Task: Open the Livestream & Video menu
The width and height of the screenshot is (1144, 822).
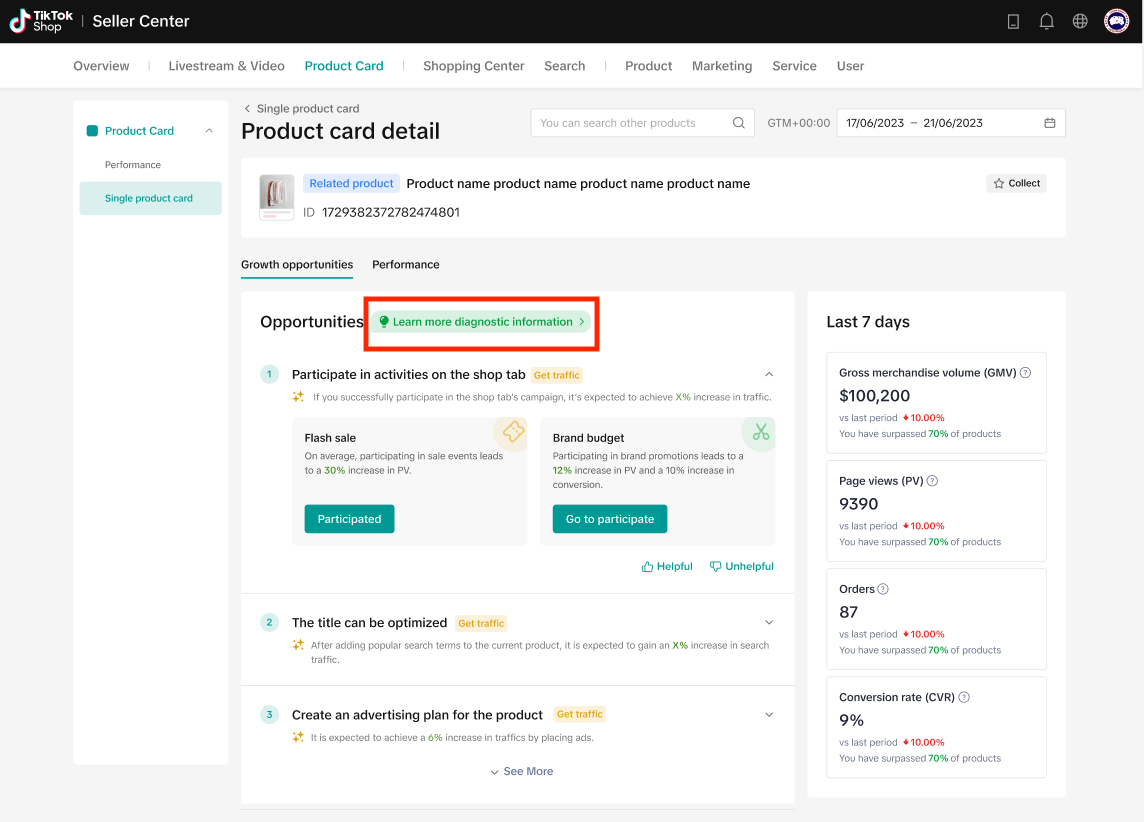Action: click(x=226, y=66)
